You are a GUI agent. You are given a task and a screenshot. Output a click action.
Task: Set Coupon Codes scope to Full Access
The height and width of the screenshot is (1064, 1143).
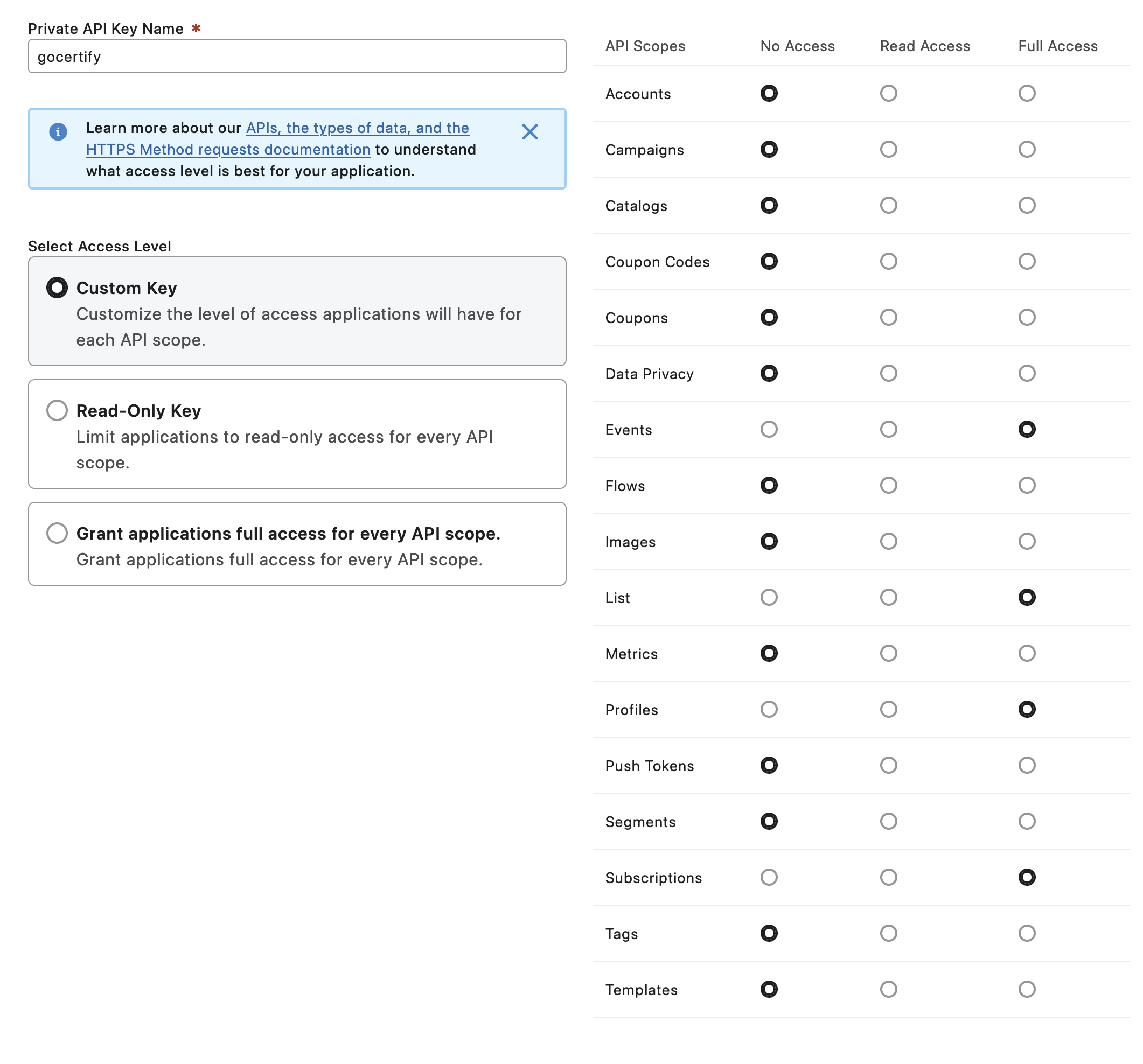point(1027,262)
